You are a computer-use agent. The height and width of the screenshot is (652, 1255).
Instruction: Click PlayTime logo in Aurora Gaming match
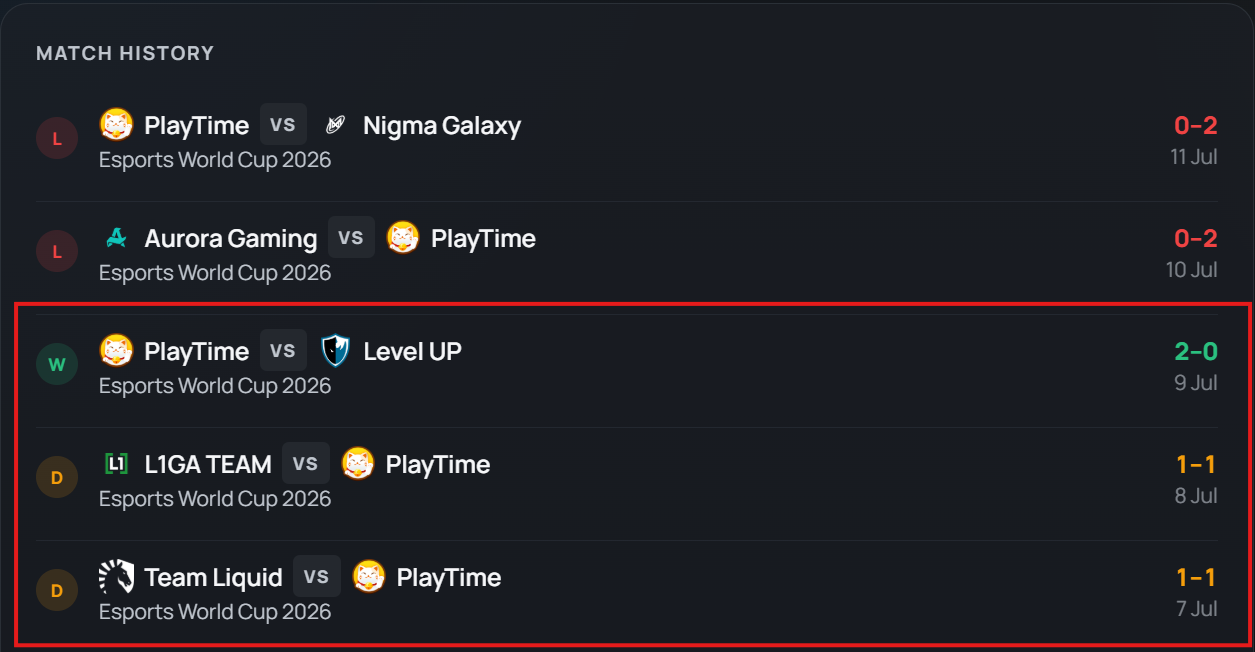click(x=403, y=237)
